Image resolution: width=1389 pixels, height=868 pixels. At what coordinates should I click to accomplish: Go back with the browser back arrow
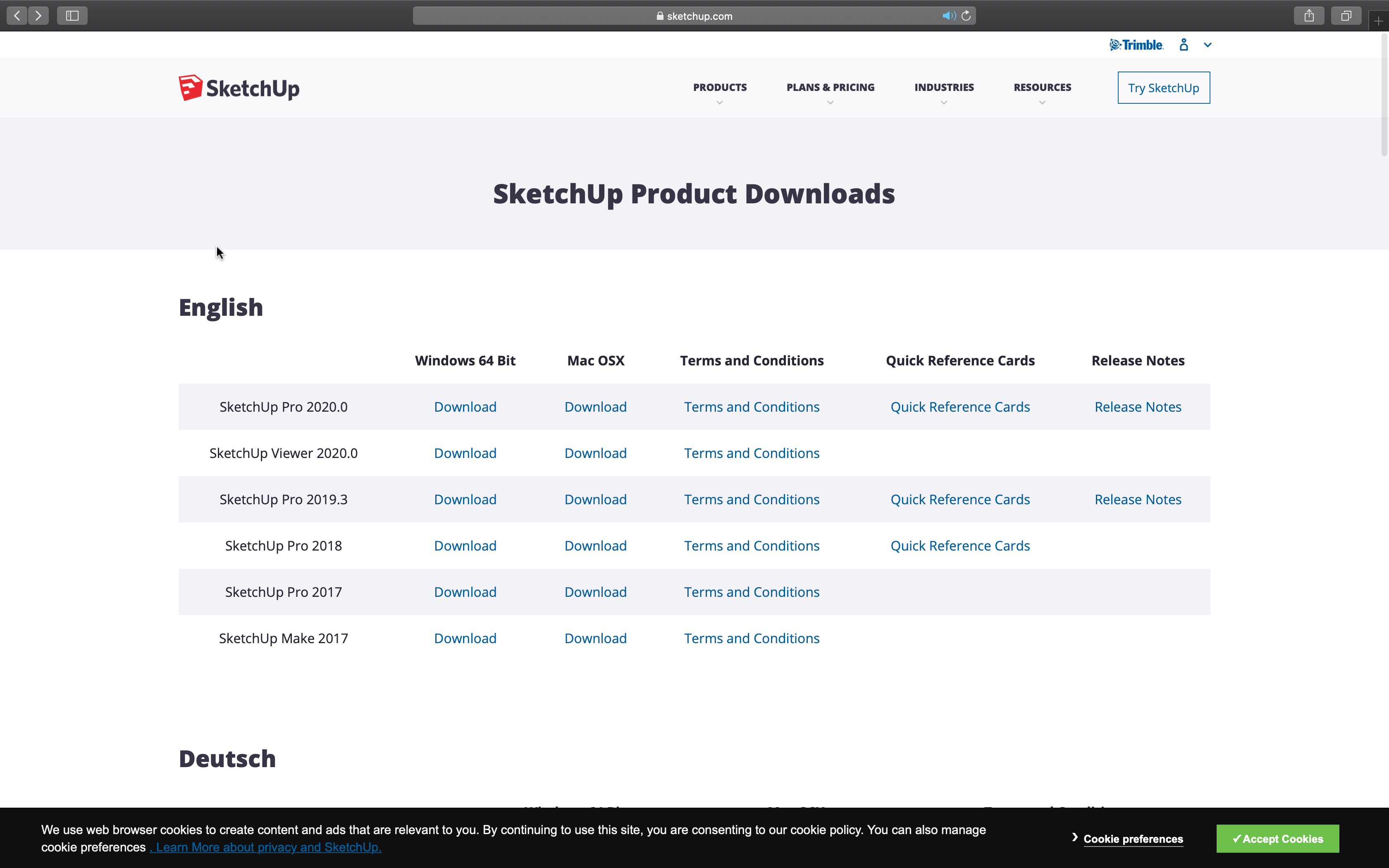pos(17,16)
